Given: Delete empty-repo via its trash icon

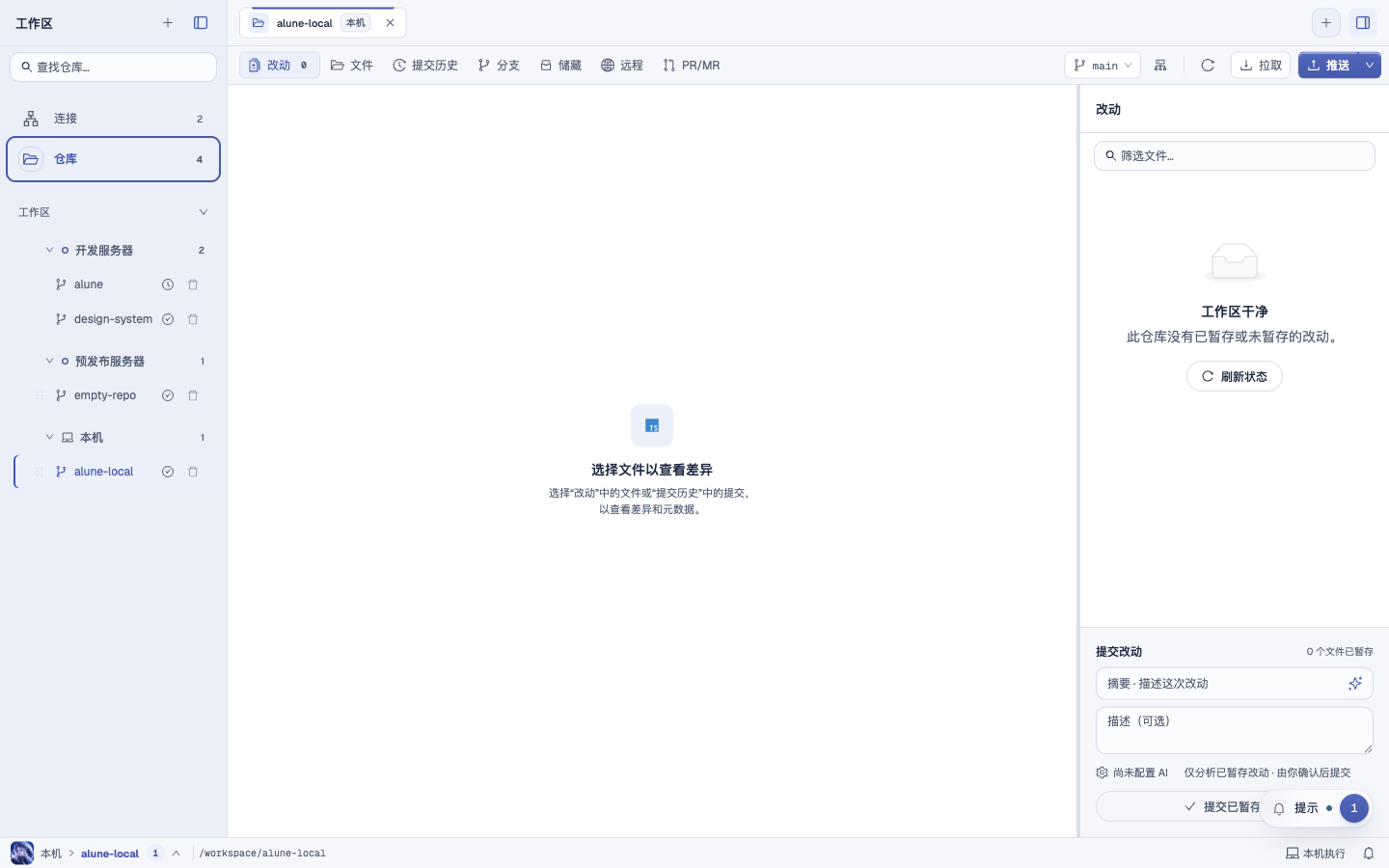Looking at the screenshot, I should coord(193,395).
